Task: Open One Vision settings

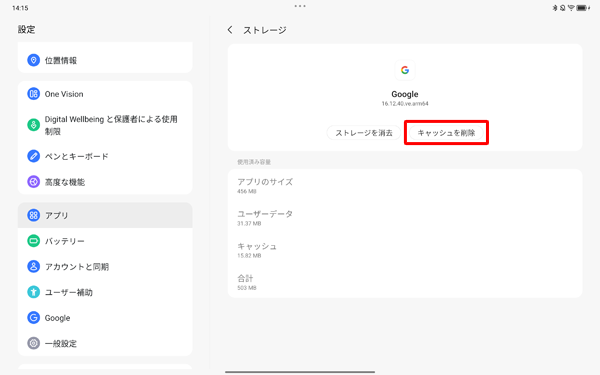Action: click(105, 94)
